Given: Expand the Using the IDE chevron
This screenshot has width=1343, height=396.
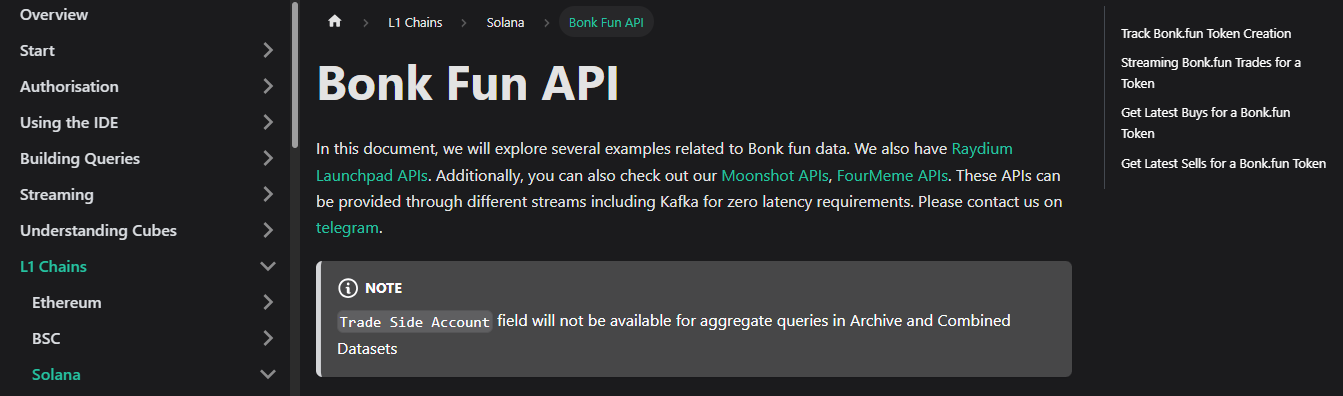Looking at the screenshot, I should click(268, 122).
